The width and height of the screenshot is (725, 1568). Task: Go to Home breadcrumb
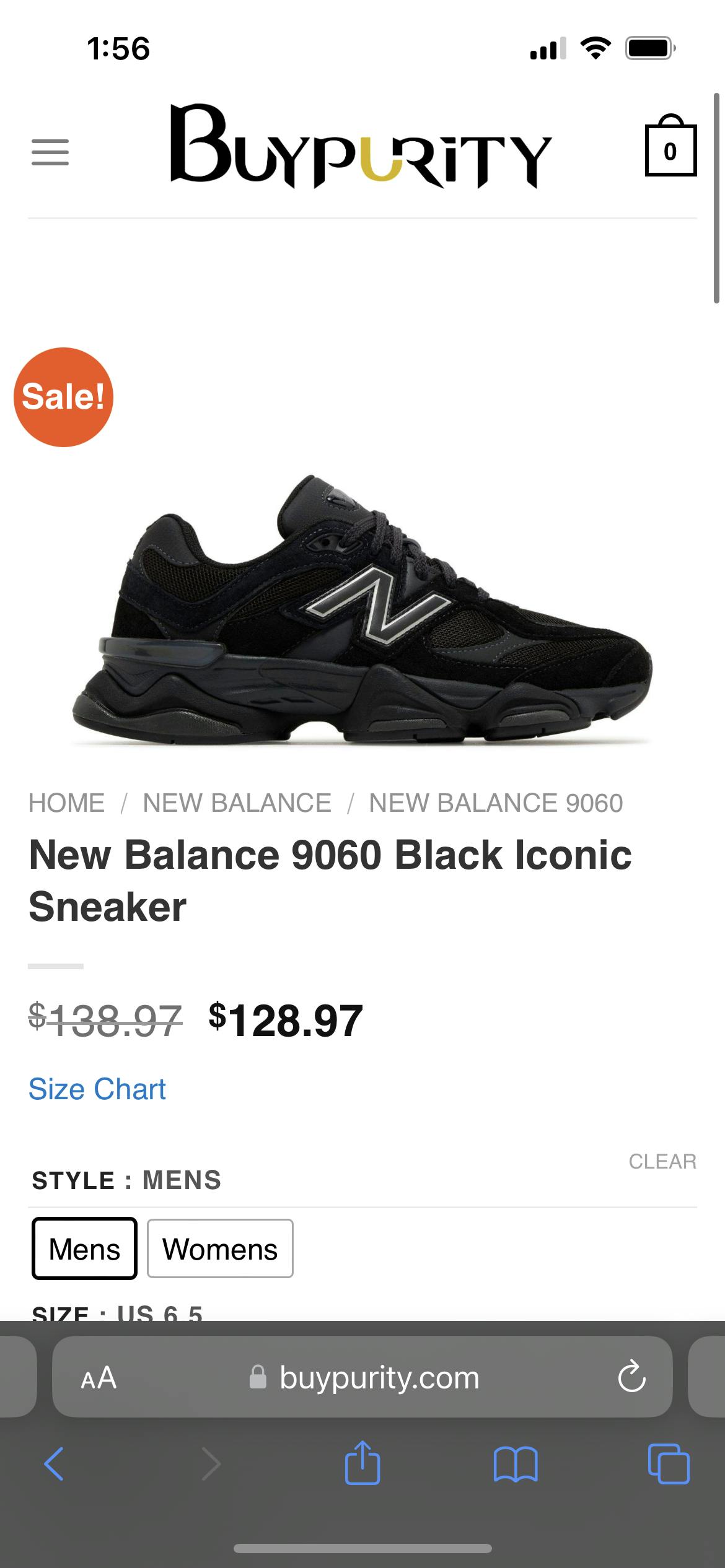[x=67, y=803]
